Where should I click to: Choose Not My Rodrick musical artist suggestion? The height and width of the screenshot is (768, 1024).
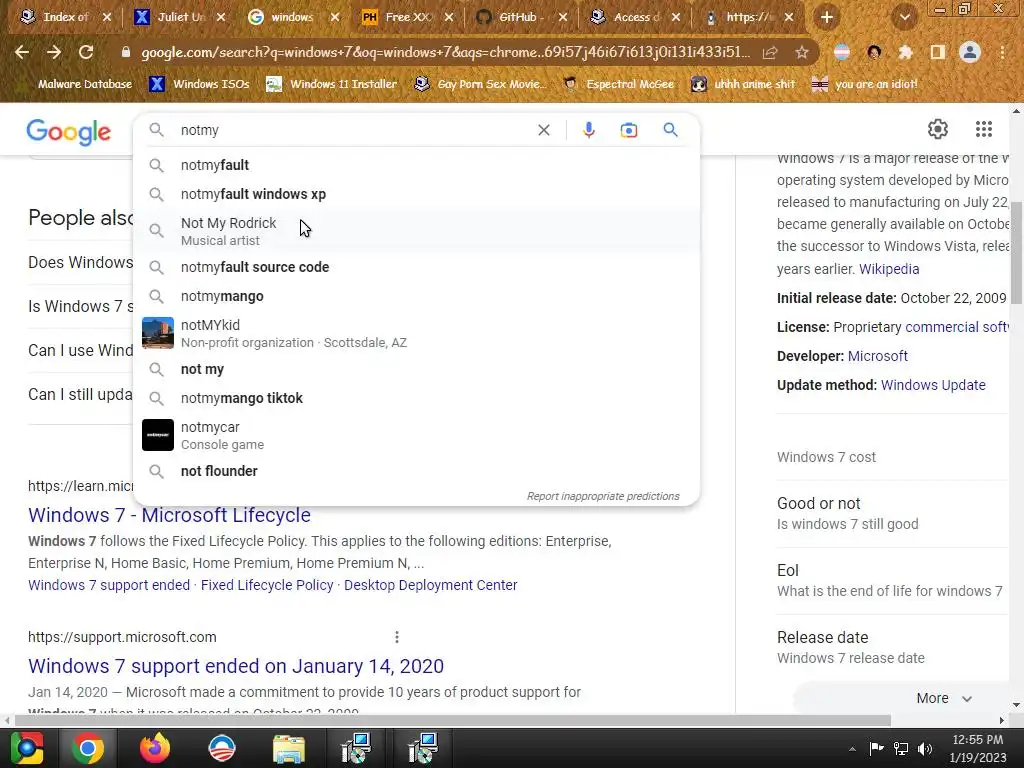[417, 231]
